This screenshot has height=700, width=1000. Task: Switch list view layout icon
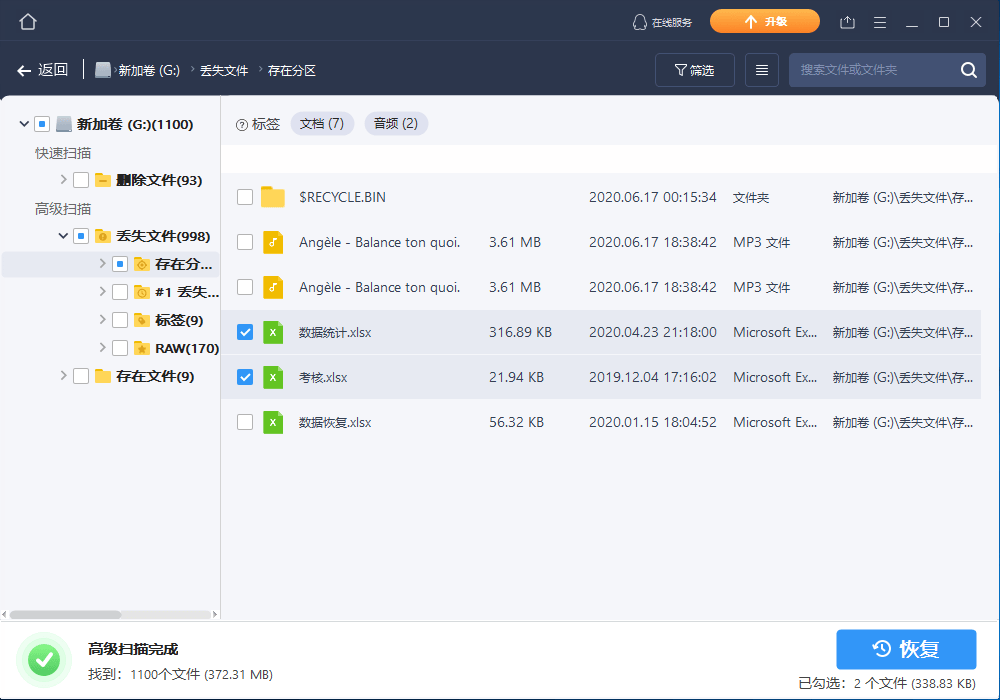coord(761,70)
